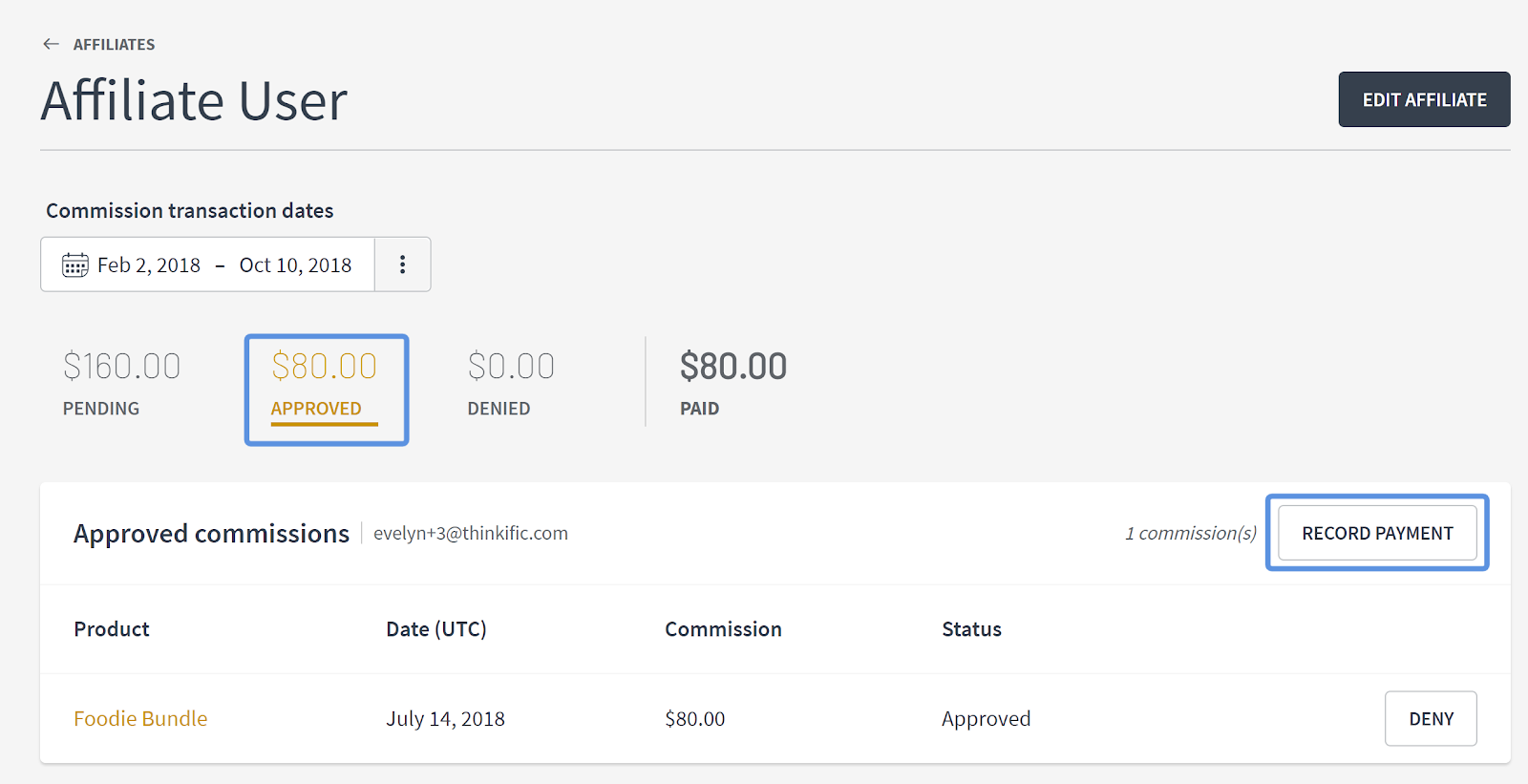This screenshot has width=1528, height=784.
Task: Click the Date (UTC) column header
Action: (436, 629)
